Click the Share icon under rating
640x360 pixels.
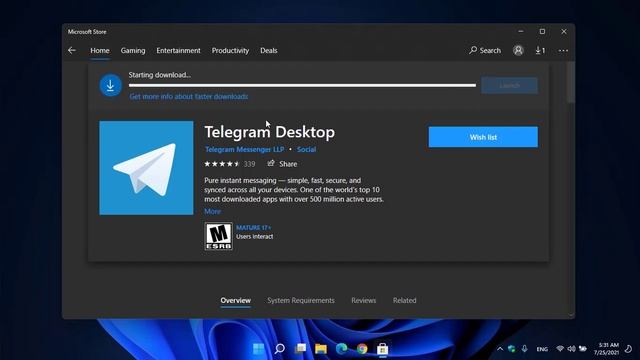point(271,163)
